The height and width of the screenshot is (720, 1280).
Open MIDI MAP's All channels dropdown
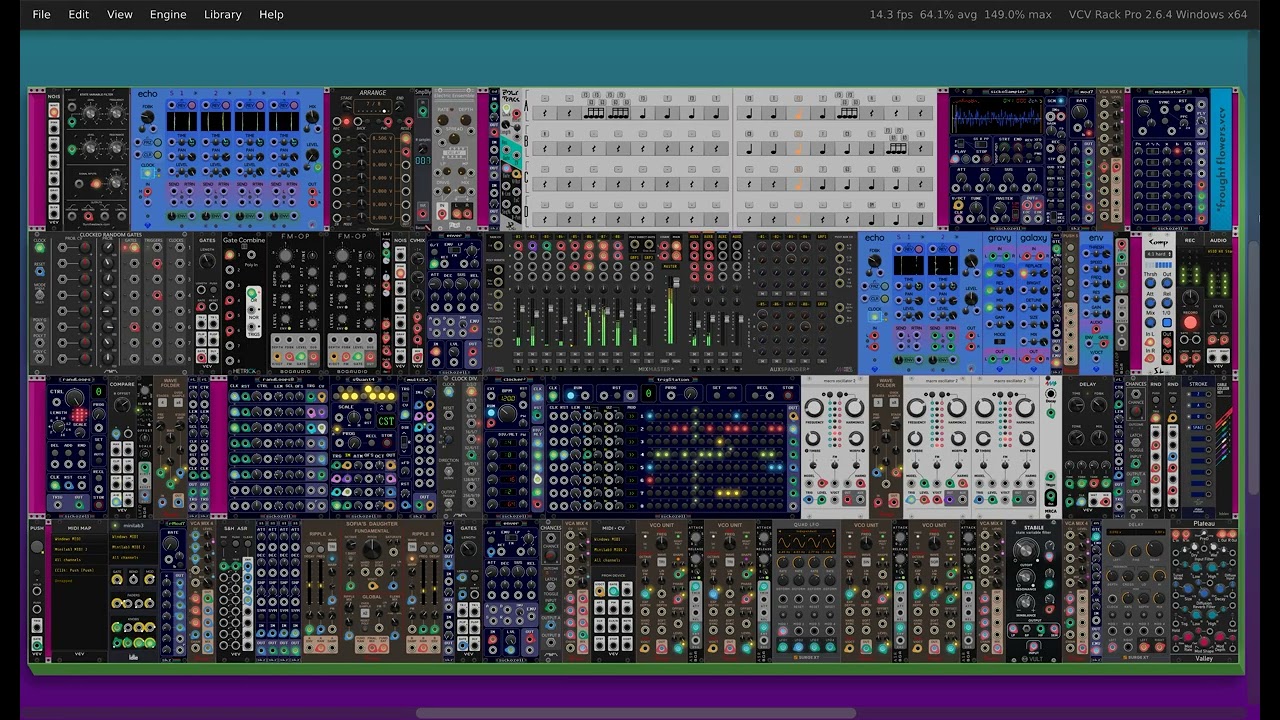click(x=79, y=560)
